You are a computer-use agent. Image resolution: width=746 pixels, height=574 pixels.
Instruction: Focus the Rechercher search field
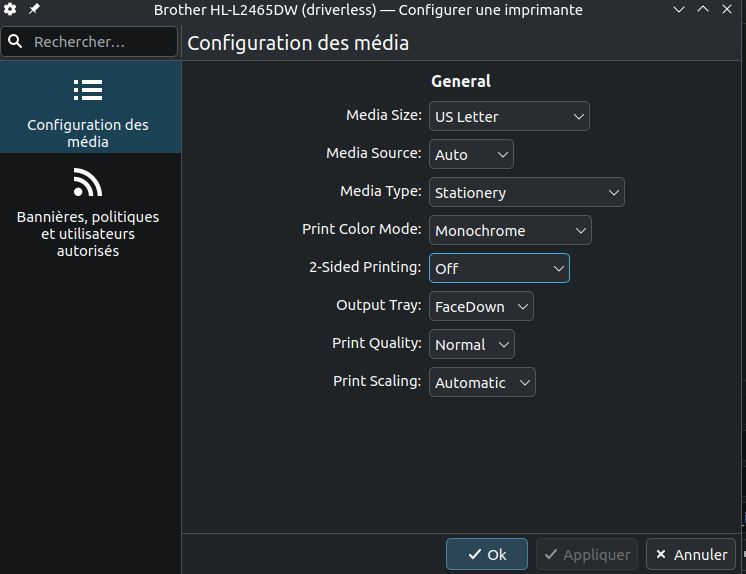(x=89, y=42)
